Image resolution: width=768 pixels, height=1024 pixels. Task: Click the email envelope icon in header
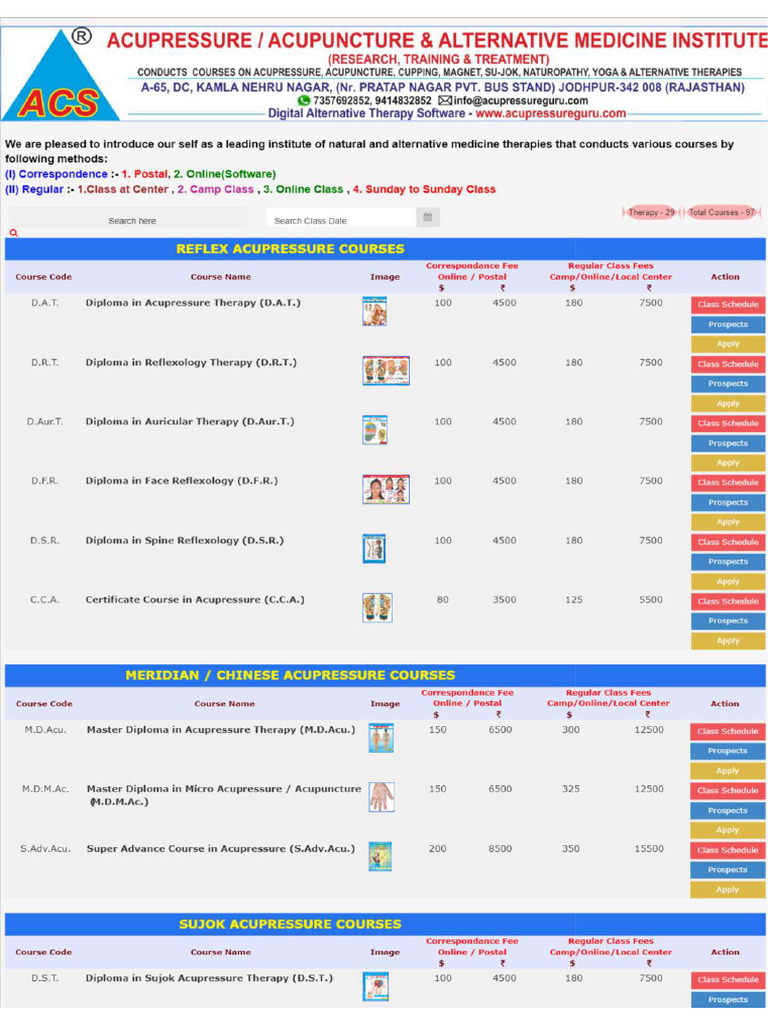pos(445,101)
